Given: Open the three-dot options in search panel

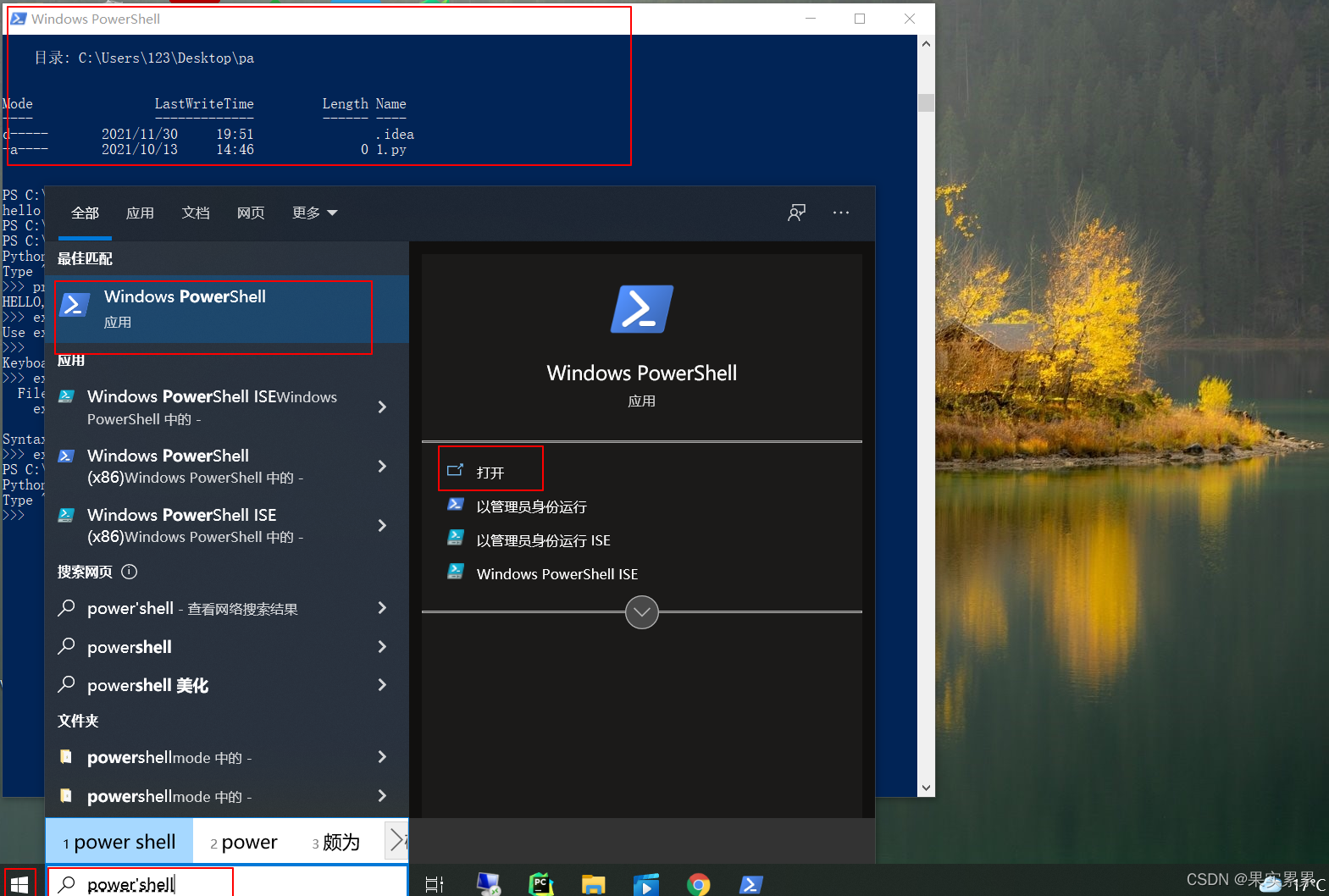Looking at the screenshot, I should click(840, 213).
